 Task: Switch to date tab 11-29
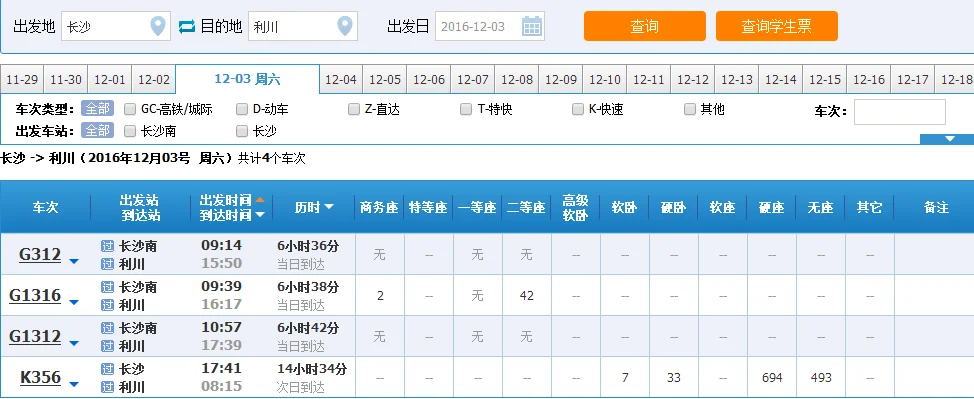click(x=22, y=80)
